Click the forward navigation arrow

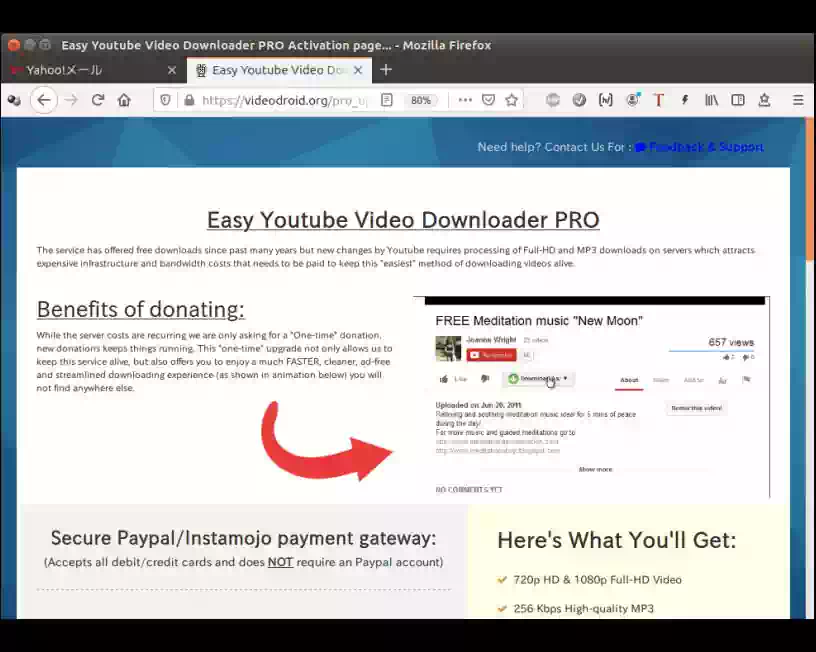71,100
